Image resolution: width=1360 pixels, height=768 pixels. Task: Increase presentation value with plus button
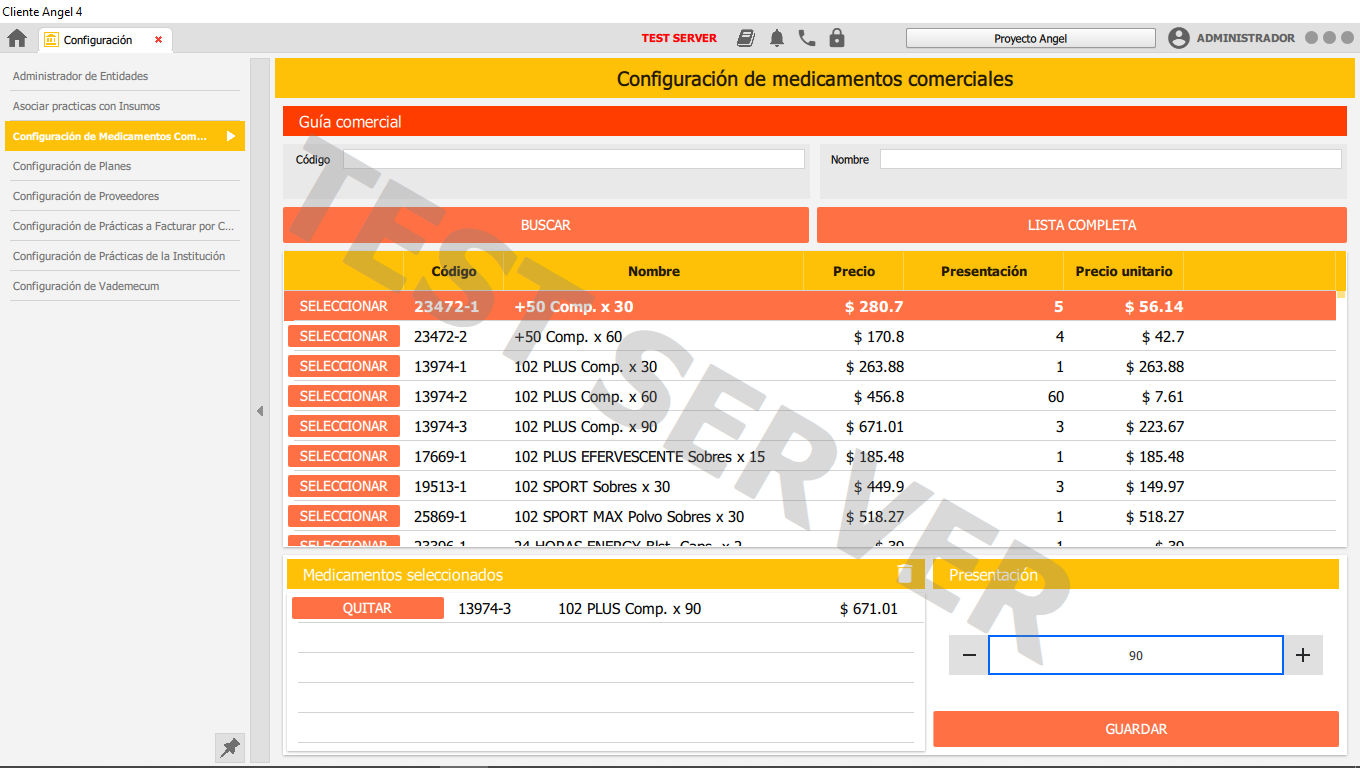tap(1303, 655)
